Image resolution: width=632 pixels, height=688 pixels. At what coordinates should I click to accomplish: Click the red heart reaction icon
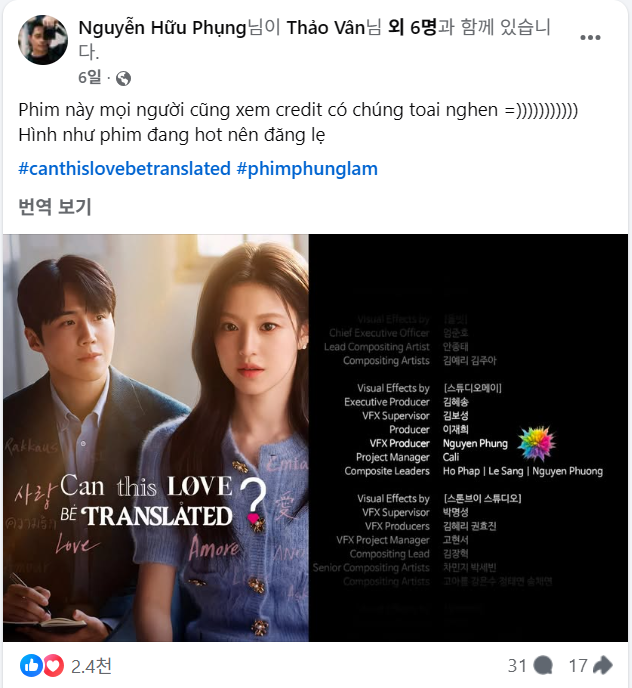[x=53, y=666]
